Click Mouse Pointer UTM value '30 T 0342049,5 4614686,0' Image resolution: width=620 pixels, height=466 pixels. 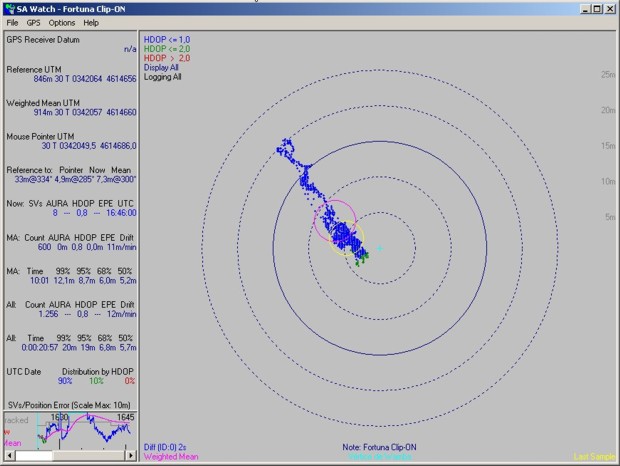click(x=89, y=146)
